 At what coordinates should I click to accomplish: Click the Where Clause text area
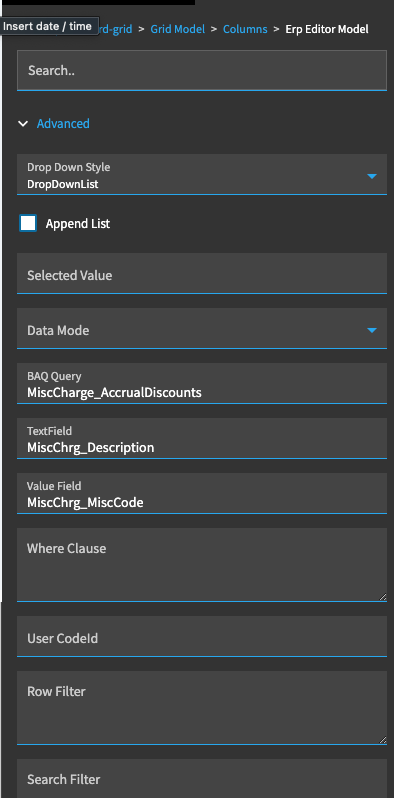(202, 565)
